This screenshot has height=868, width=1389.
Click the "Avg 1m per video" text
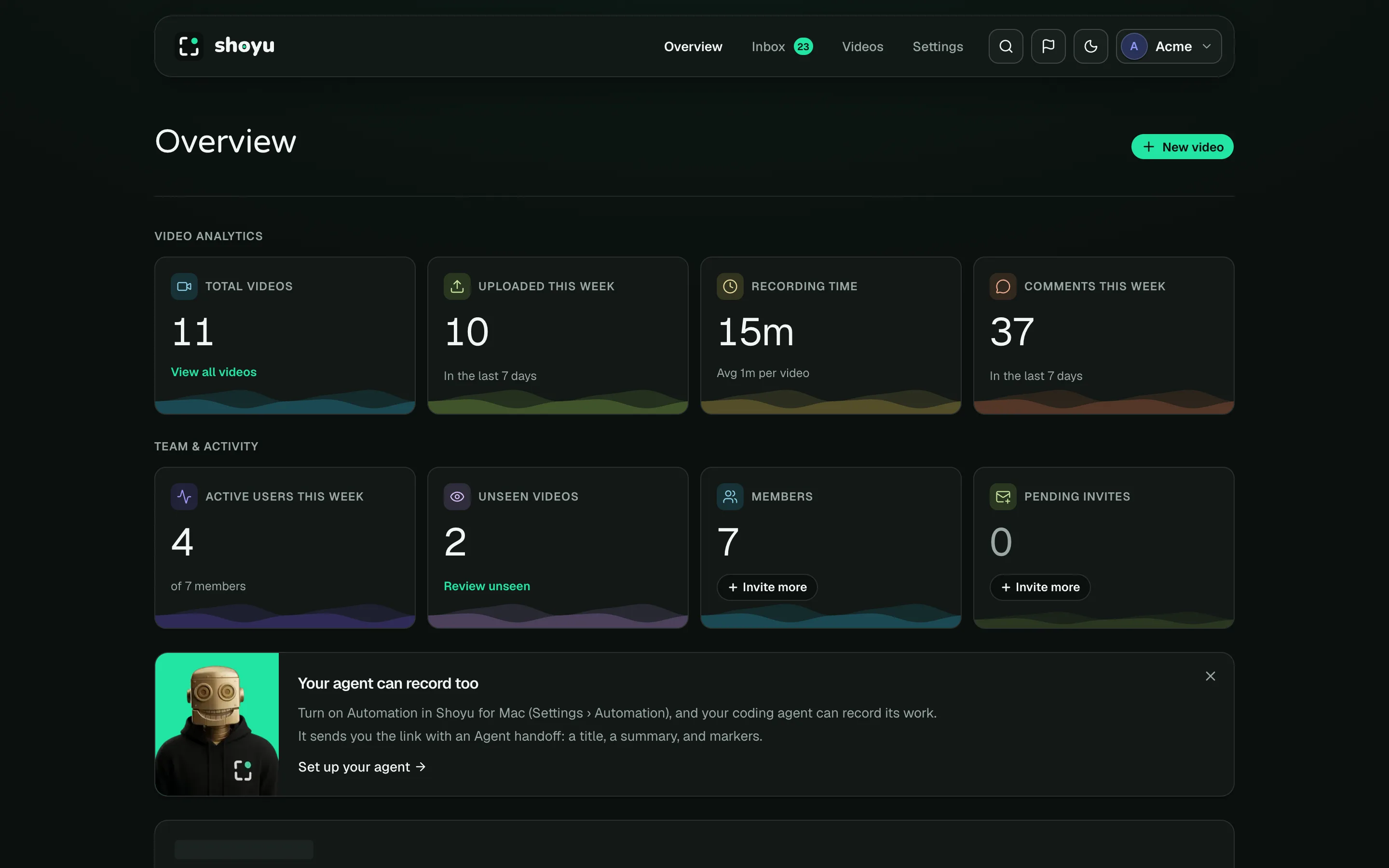point(763,373)
